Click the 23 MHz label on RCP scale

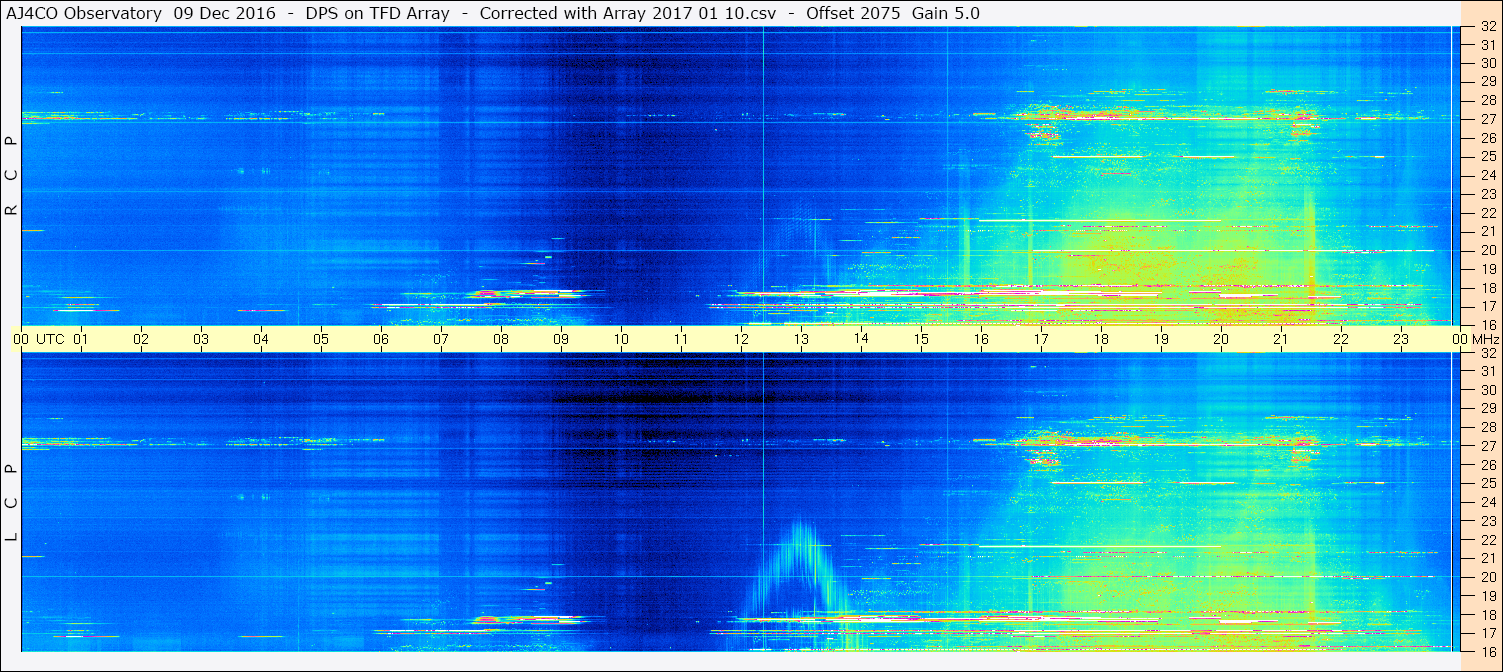(1487, 194)
